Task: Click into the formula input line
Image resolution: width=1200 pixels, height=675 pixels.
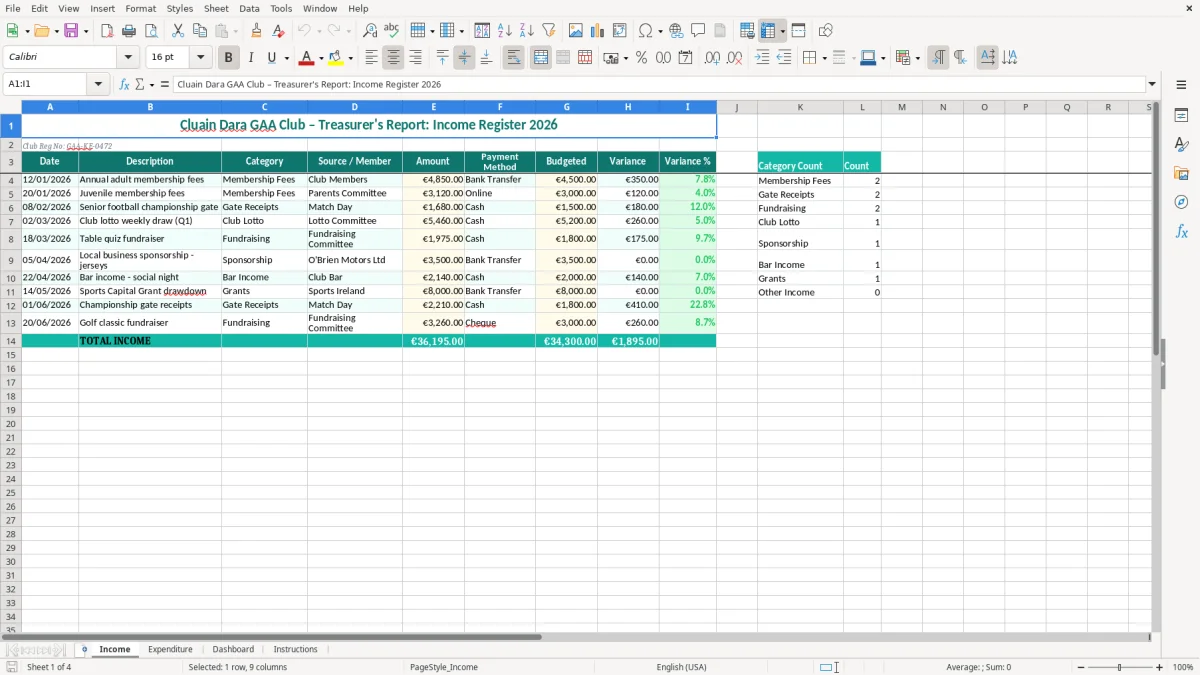Action: tap(658, 85)
